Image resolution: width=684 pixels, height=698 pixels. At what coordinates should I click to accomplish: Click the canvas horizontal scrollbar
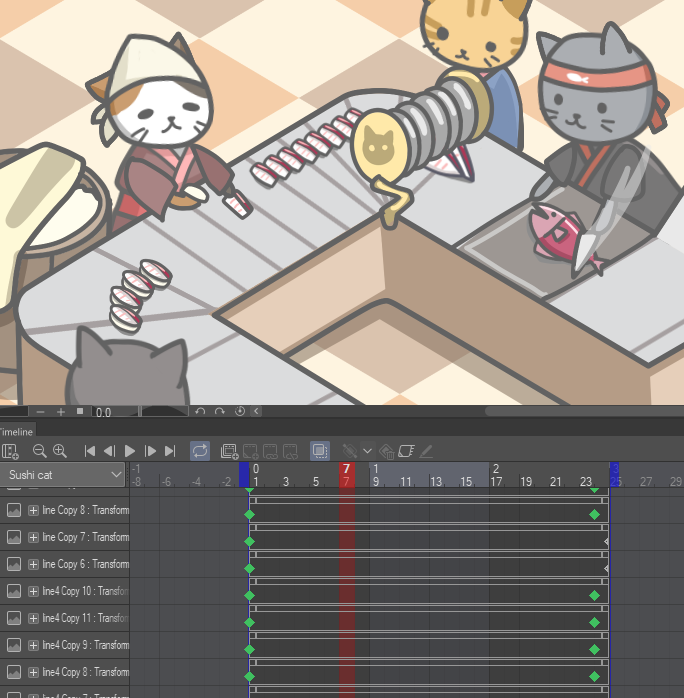584,411
